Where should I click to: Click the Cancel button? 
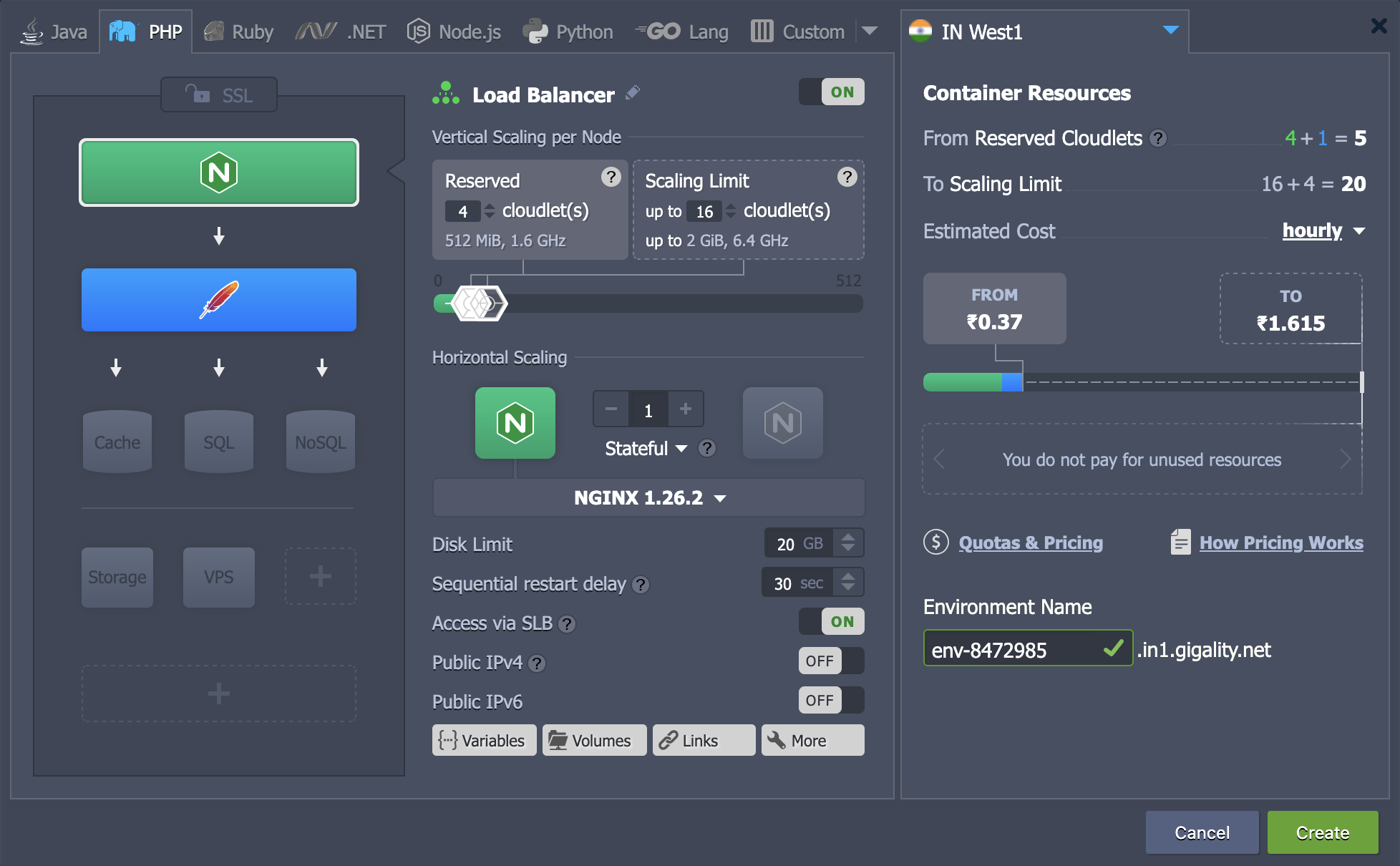coord(1202,832)
